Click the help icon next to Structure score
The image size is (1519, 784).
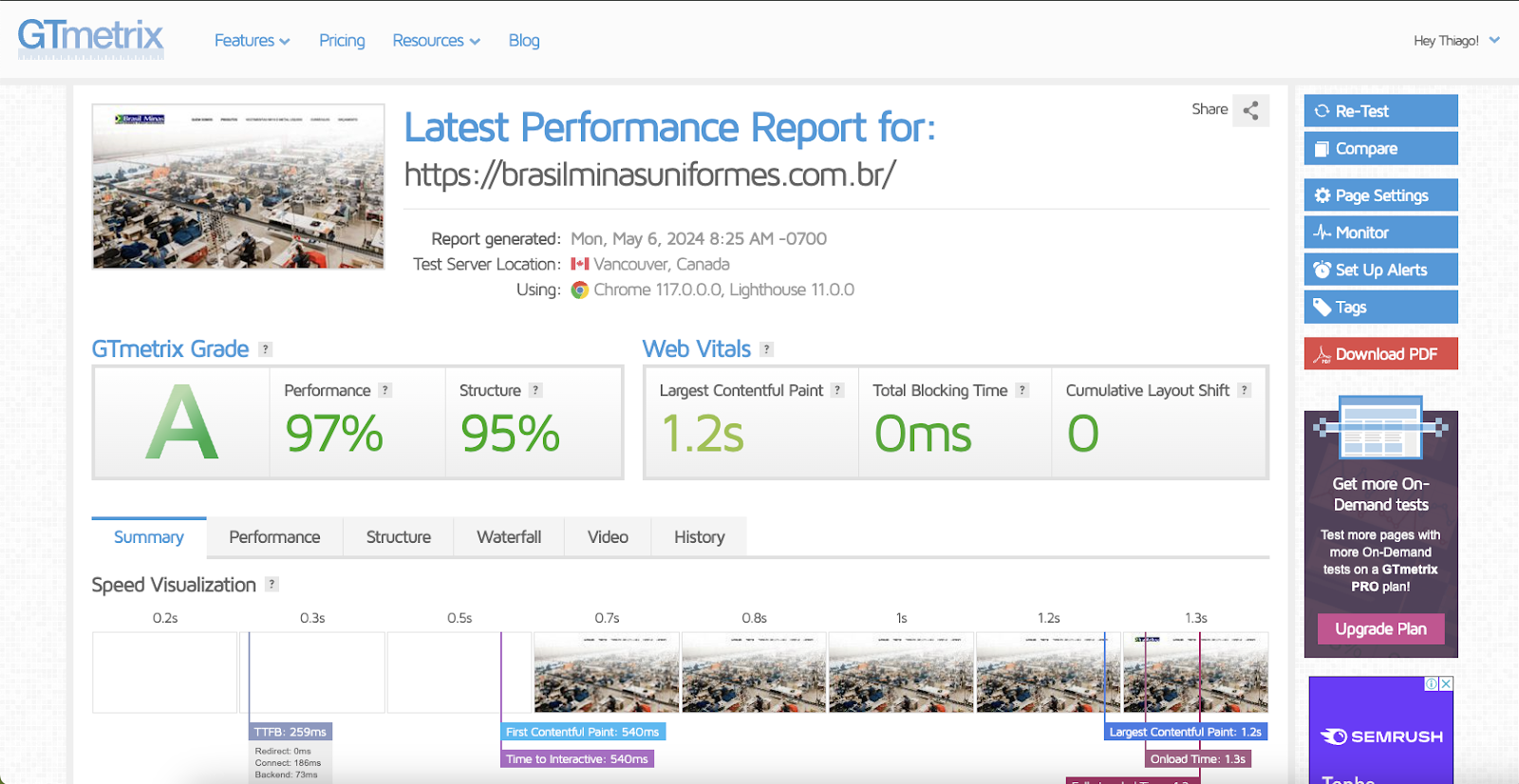(536, 390)
